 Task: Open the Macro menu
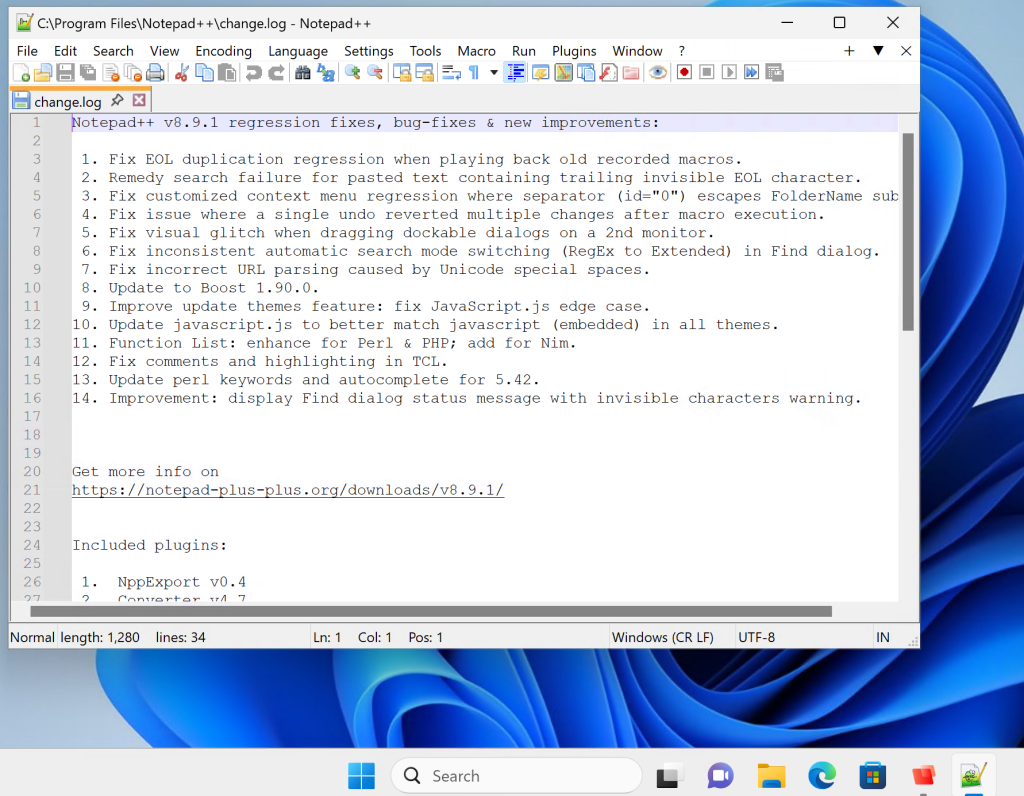[476, 51]
